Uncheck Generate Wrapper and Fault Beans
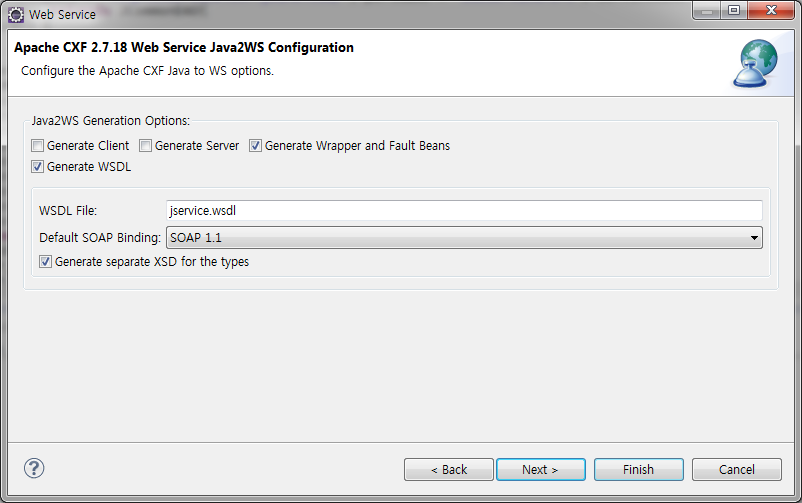The image size is (802, 503). (x=255, y=146)
